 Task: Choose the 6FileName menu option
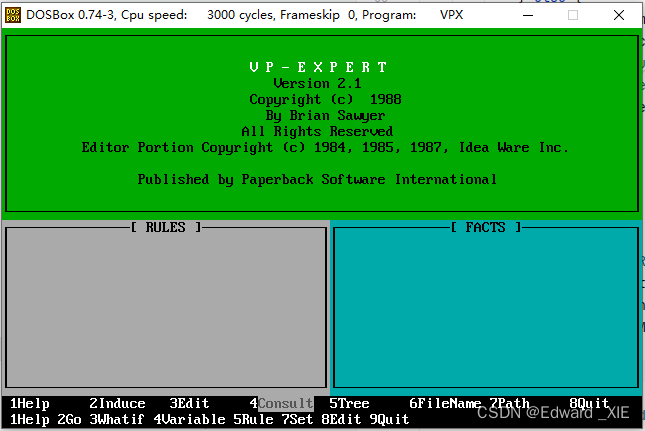coord(445,403)
